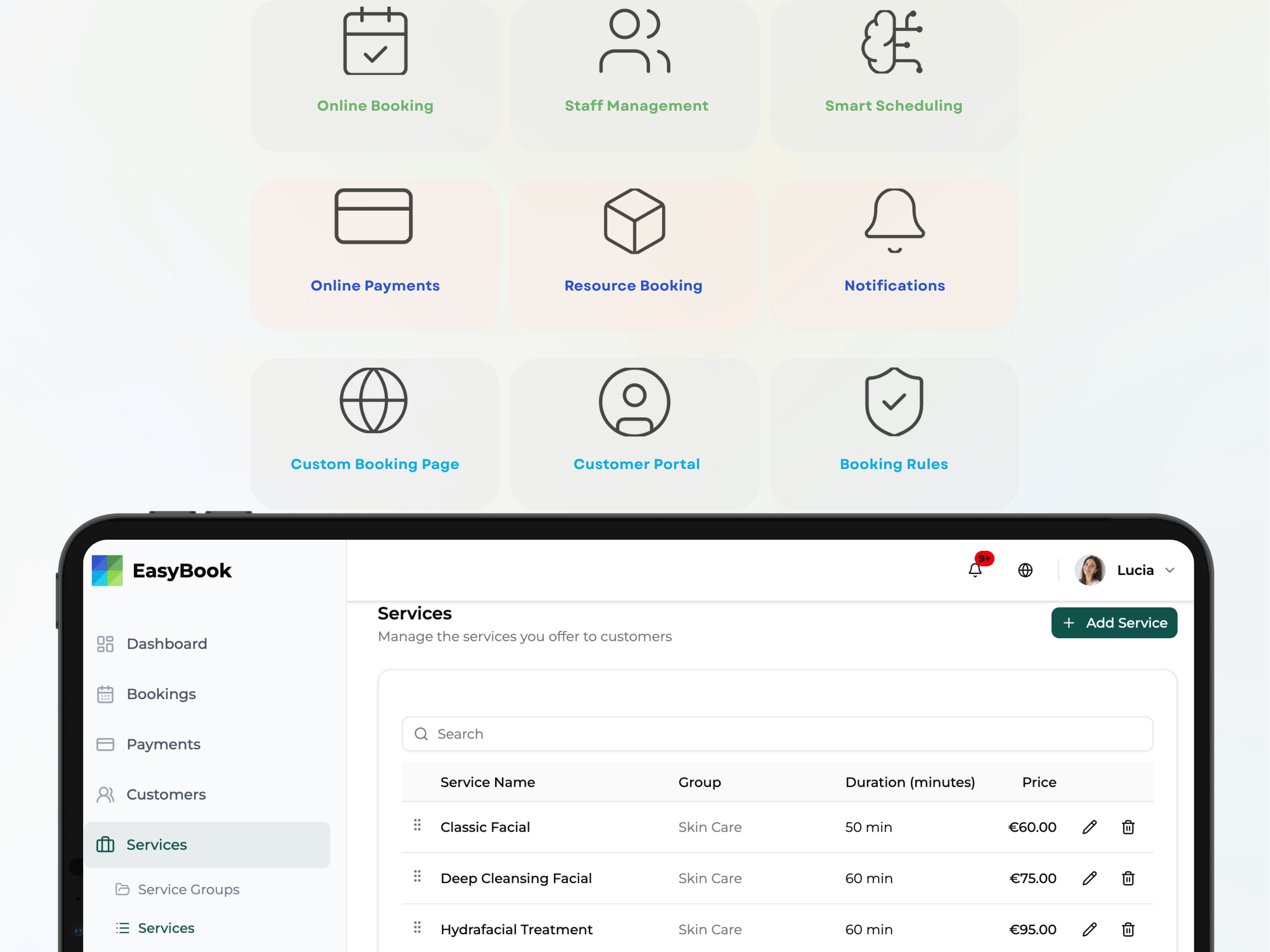Image resolution: width=1270 pixels, height=952 pixels.
Task: Click the Booking Rules label
Action: click(893, 464)
